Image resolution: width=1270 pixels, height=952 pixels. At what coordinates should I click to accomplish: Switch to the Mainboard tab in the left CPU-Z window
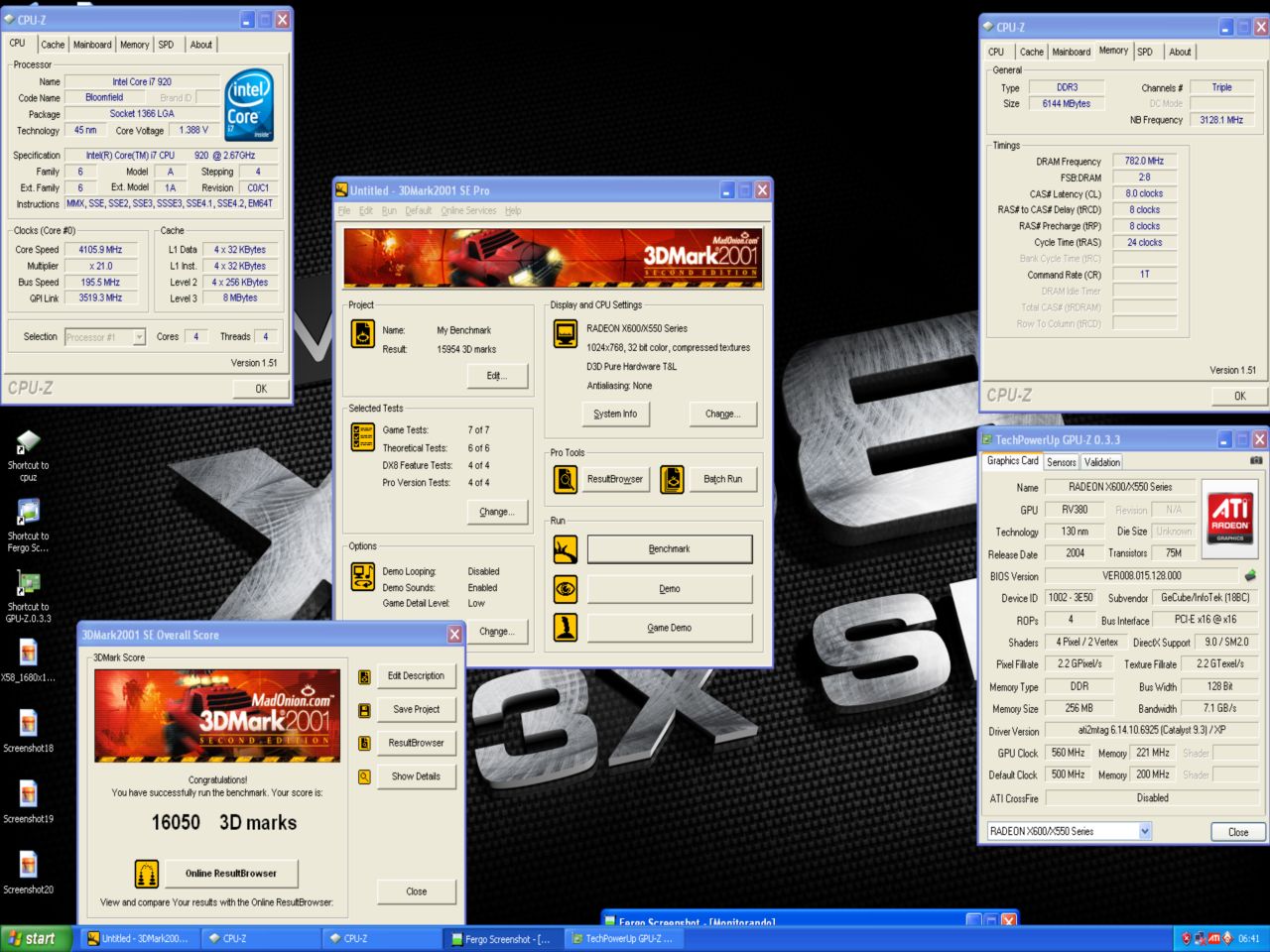point(92,45)
